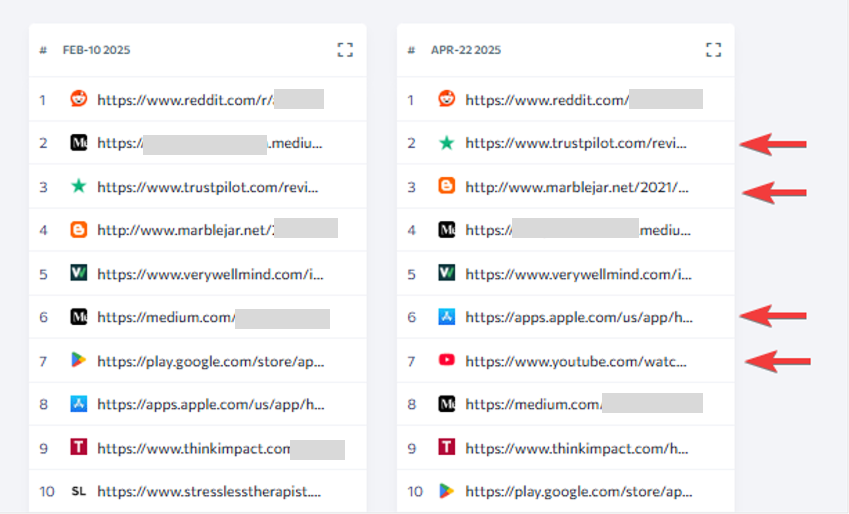The image size is (849, 514).
Task: Open trustpilot.com link in APR-22 list
Action: (x=576, y=144)
